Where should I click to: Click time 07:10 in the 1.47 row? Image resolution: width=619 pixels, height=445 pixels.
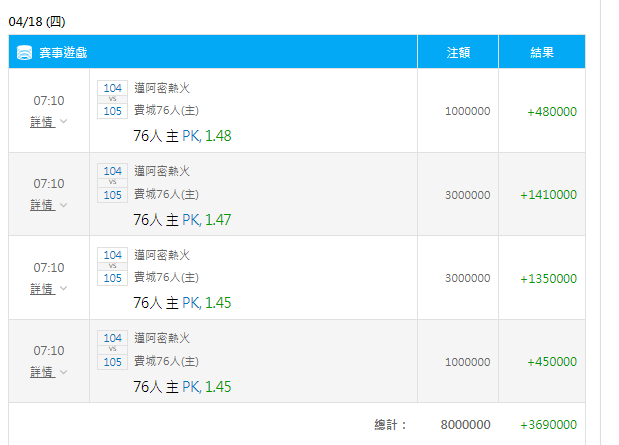(x=49, y=184)
